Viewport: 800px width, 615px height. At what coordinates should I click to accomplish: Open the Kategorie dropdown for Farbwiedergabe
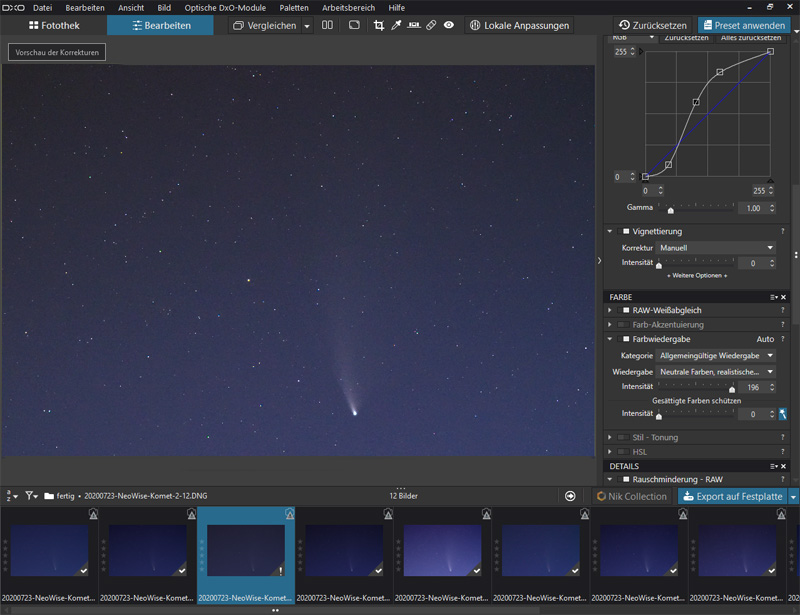(716, 356)
